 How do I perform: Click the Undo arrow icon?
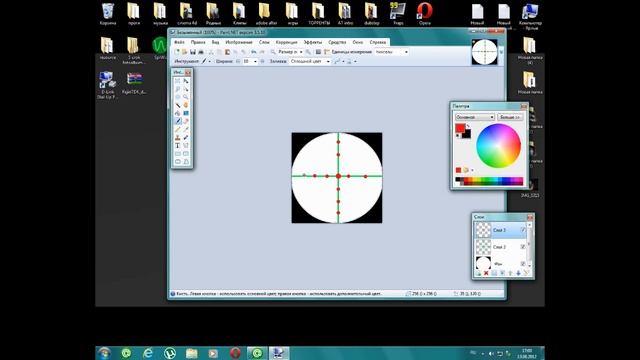253,52
